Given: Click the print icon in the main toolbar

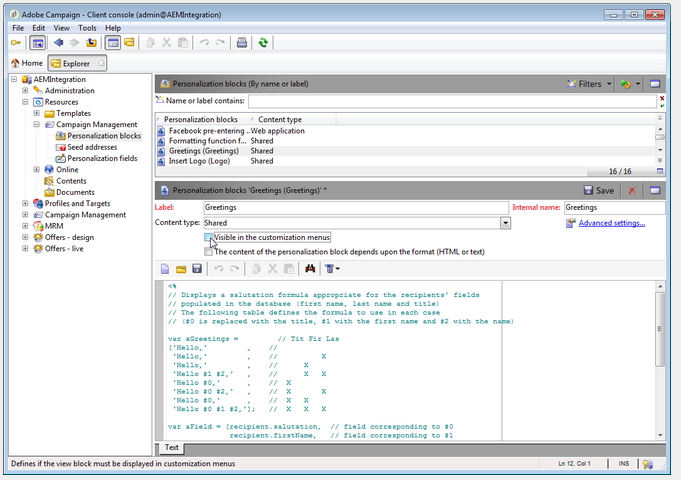Looking at the screenshot, I should tap(241, 43).
